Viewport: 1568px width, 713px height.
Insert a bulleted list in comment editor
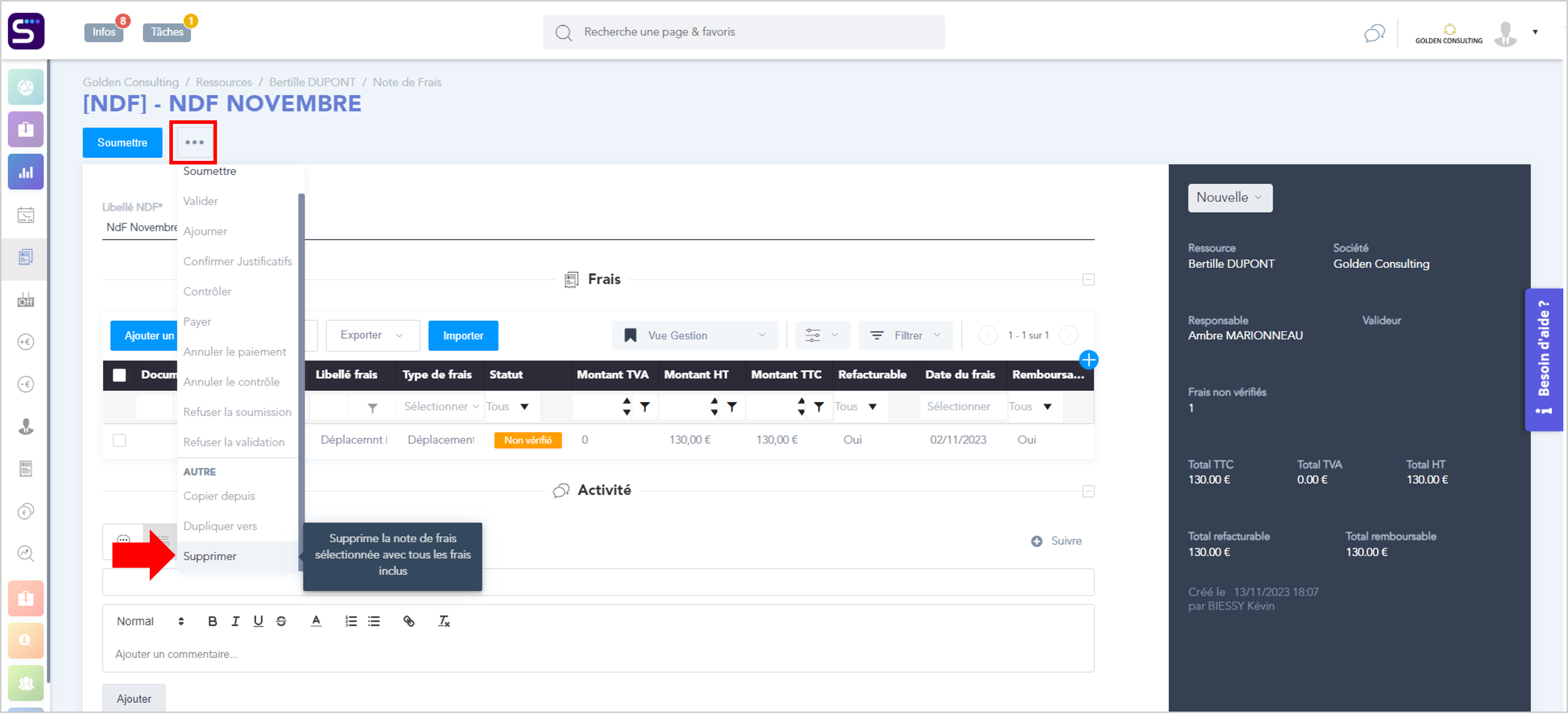pos(374,621)
